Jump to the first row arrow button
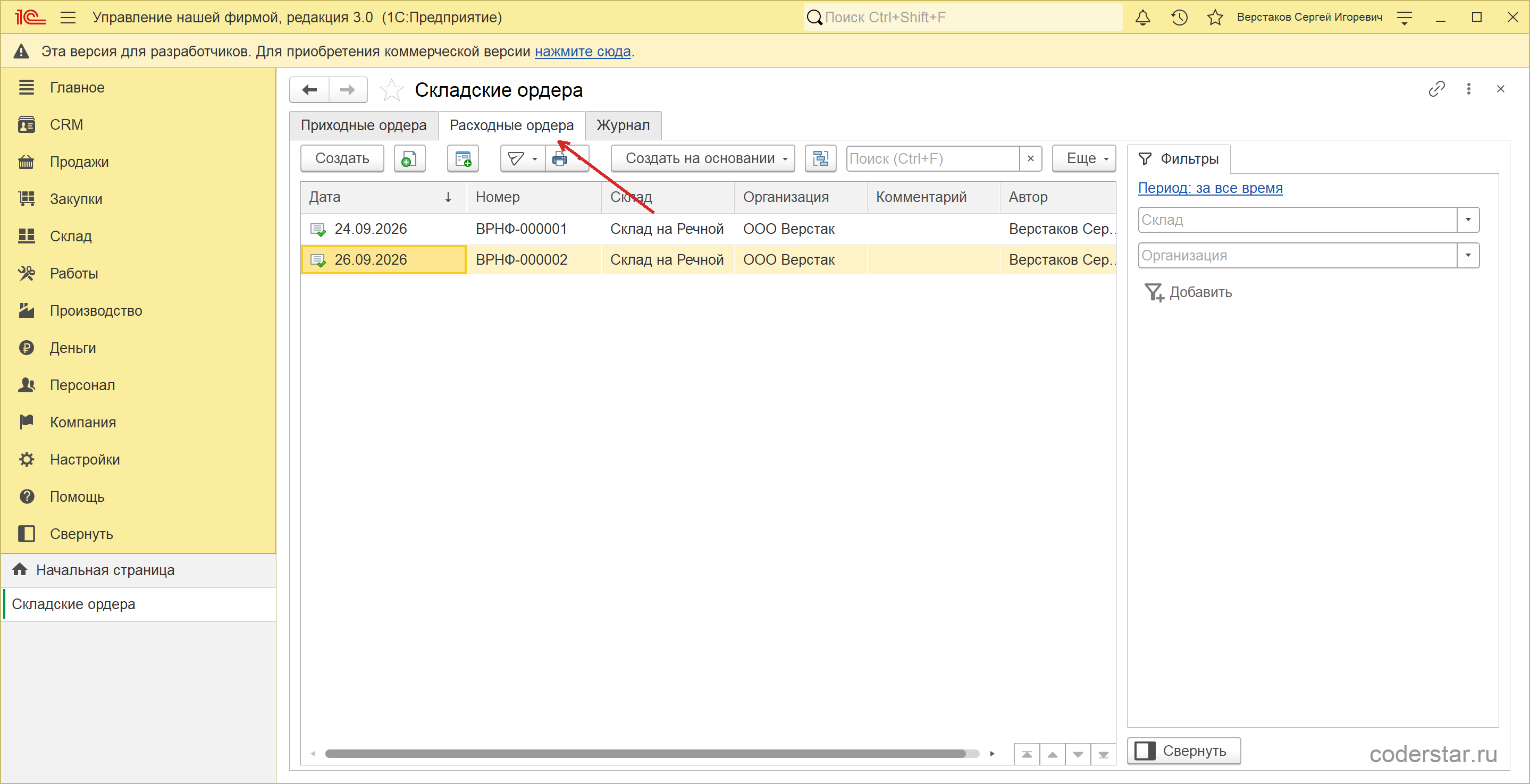1530x784 pixels. (1027, 754)
